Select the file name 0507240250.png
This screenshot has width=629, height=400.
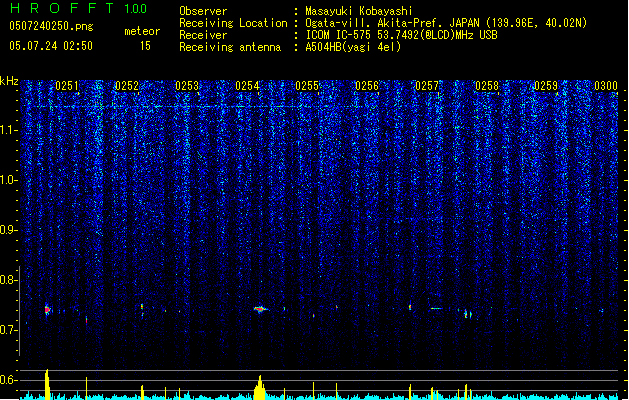[51, 26]
